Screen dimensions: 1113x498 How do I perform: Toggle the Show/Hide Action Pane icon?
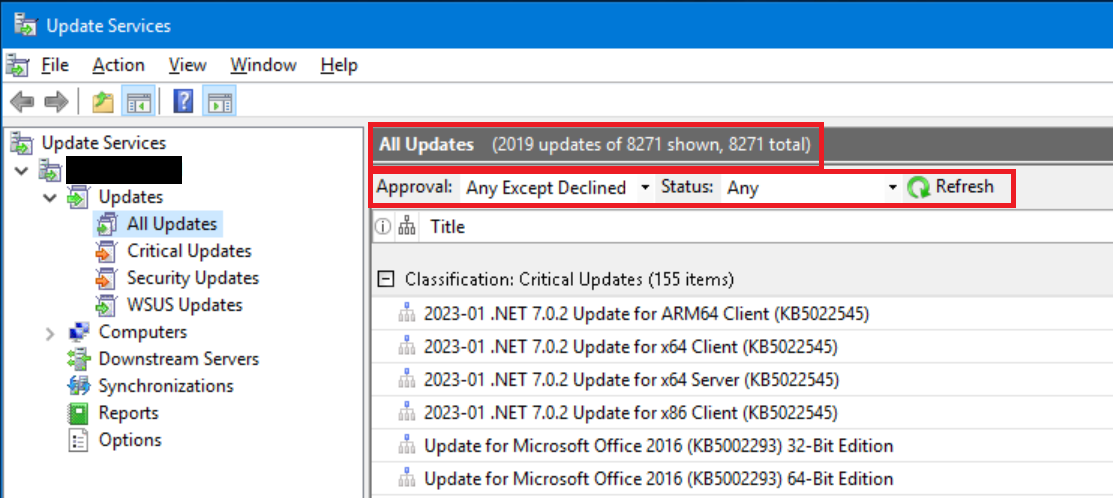tap(219, 101)
